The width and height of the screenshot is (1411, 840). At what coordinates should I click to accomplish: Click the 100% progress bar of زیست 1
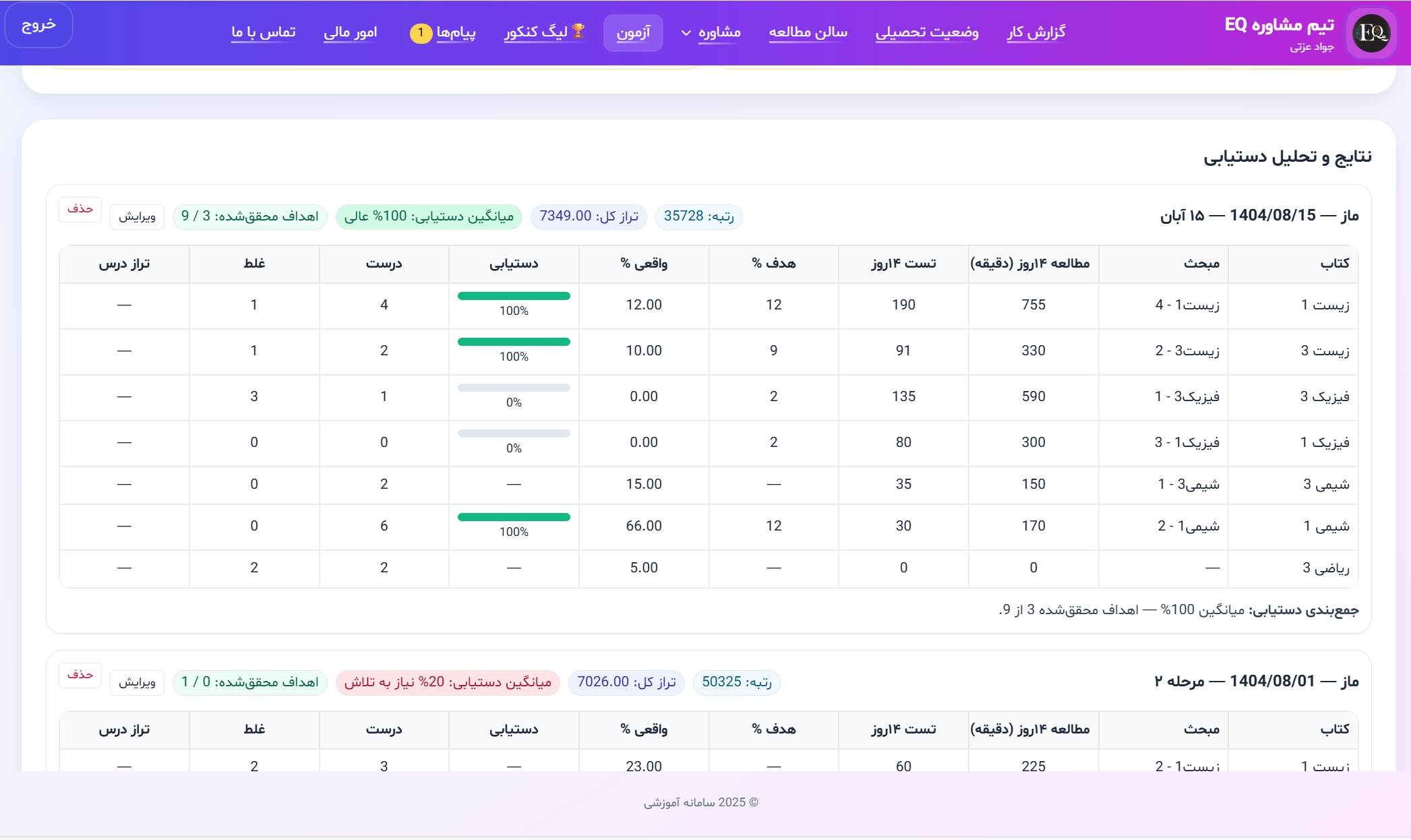click(514, 296)
